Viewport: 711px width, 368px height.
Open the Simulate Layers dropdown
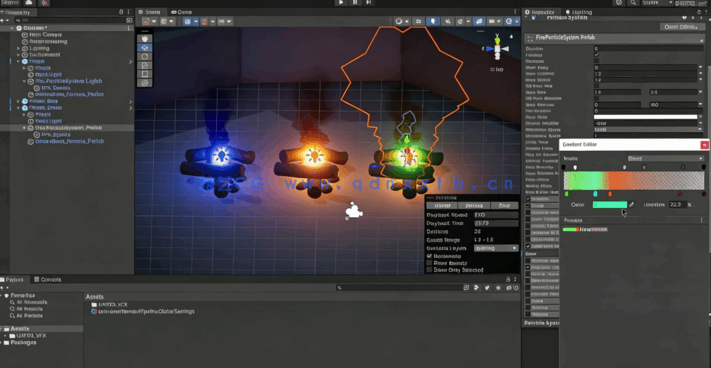click(x=496, y=248)
